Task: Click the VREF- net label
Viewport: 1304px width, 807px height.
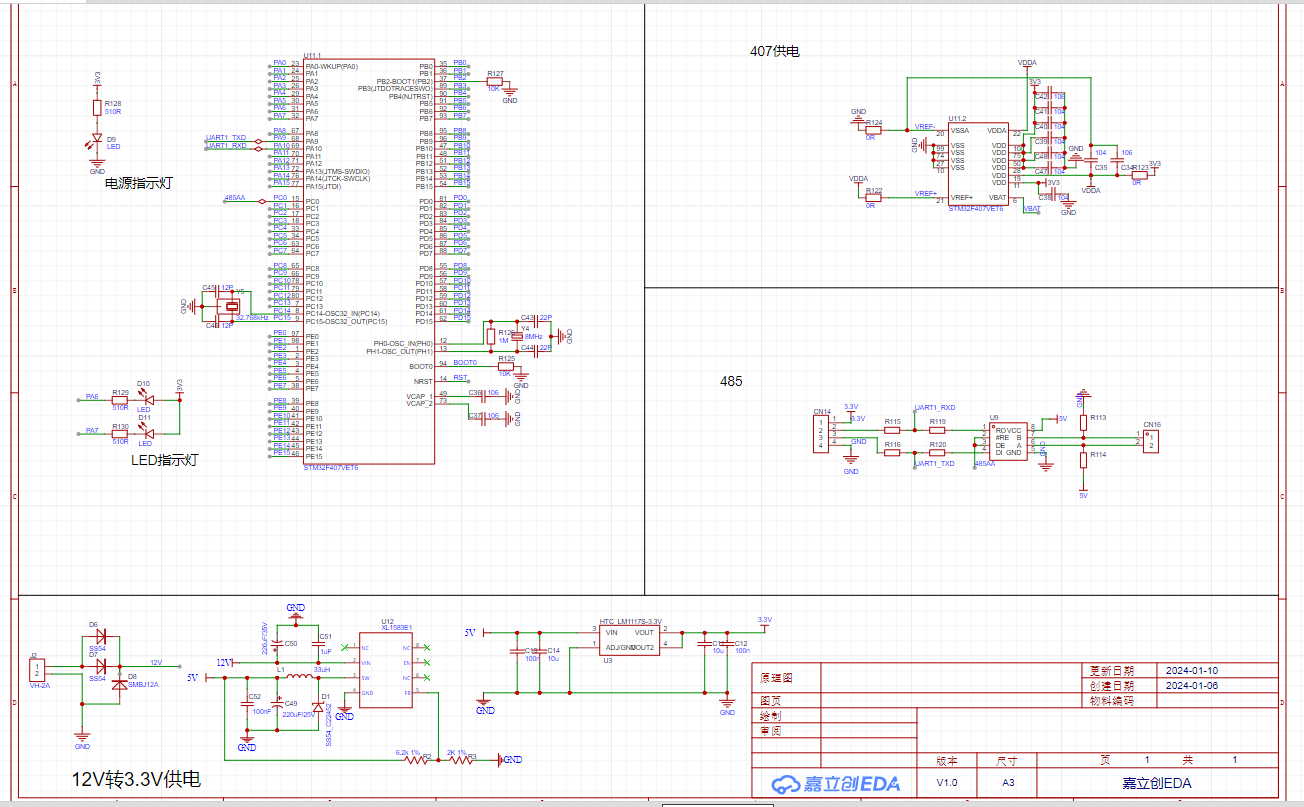Action: (925, 126)
